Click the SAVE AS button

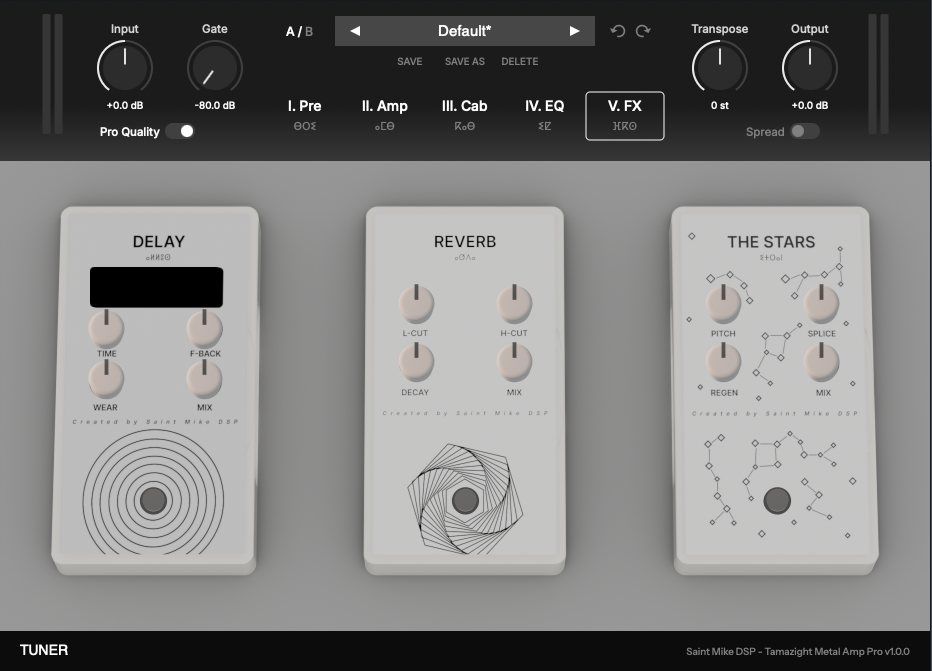point(464,62)
